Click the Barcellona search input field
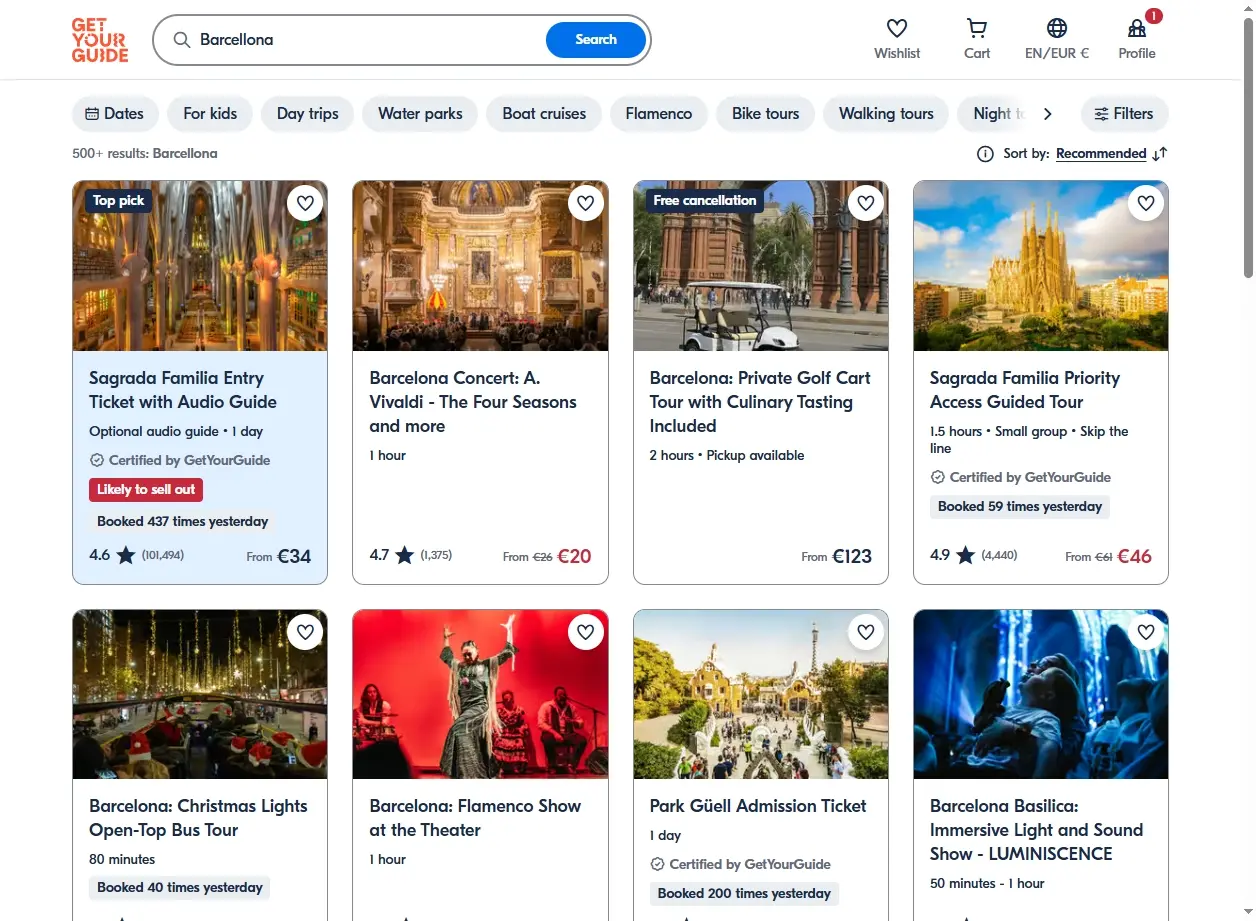 point(368,40)
